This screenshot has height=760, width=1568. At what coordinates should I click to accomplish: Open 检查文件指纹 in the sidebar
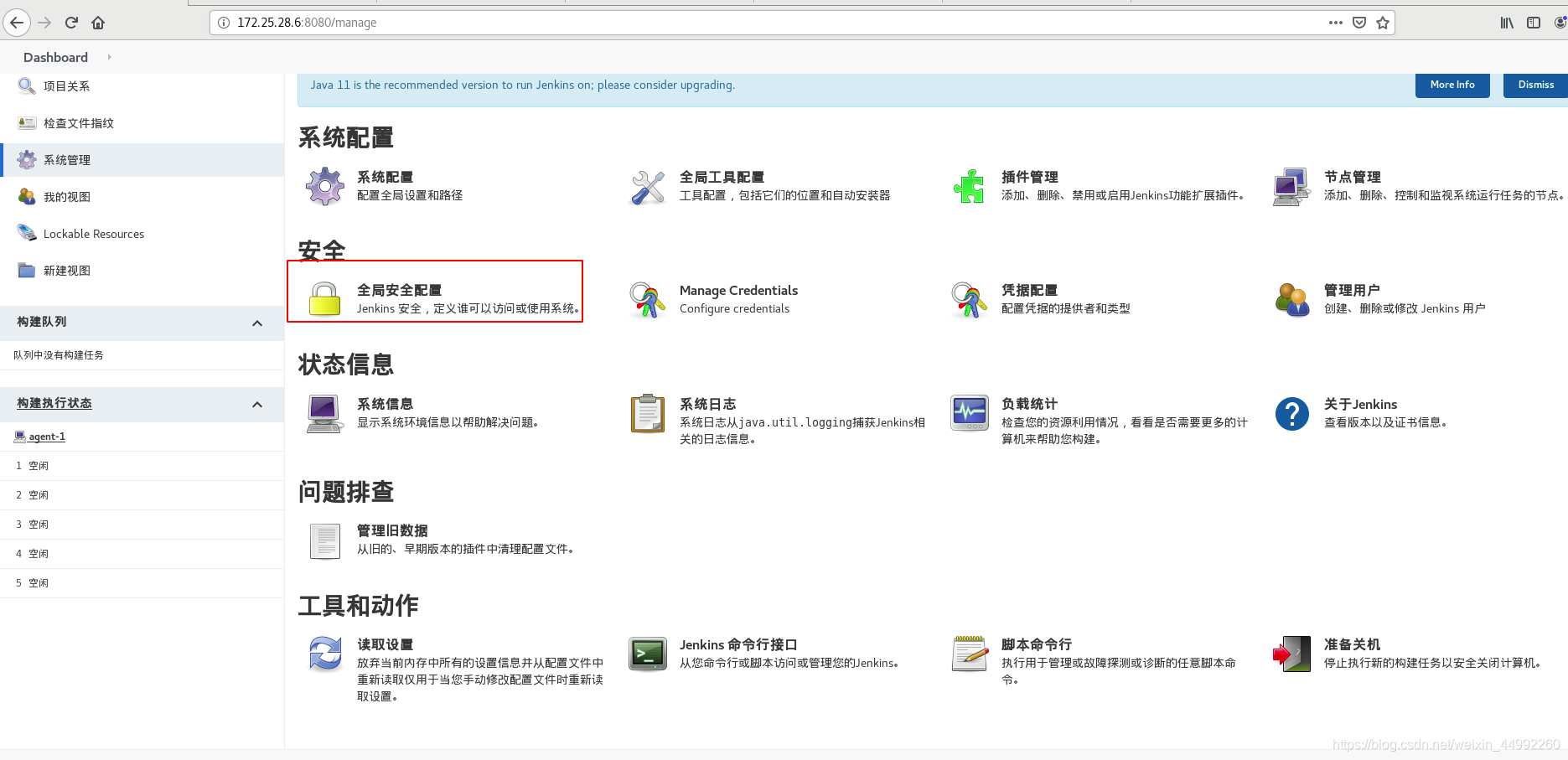79,123
